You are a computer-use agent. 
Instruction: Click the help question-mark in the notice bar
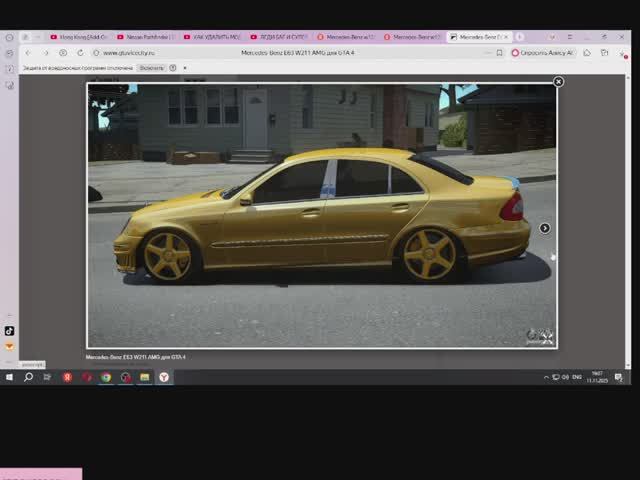click(173, 68)
